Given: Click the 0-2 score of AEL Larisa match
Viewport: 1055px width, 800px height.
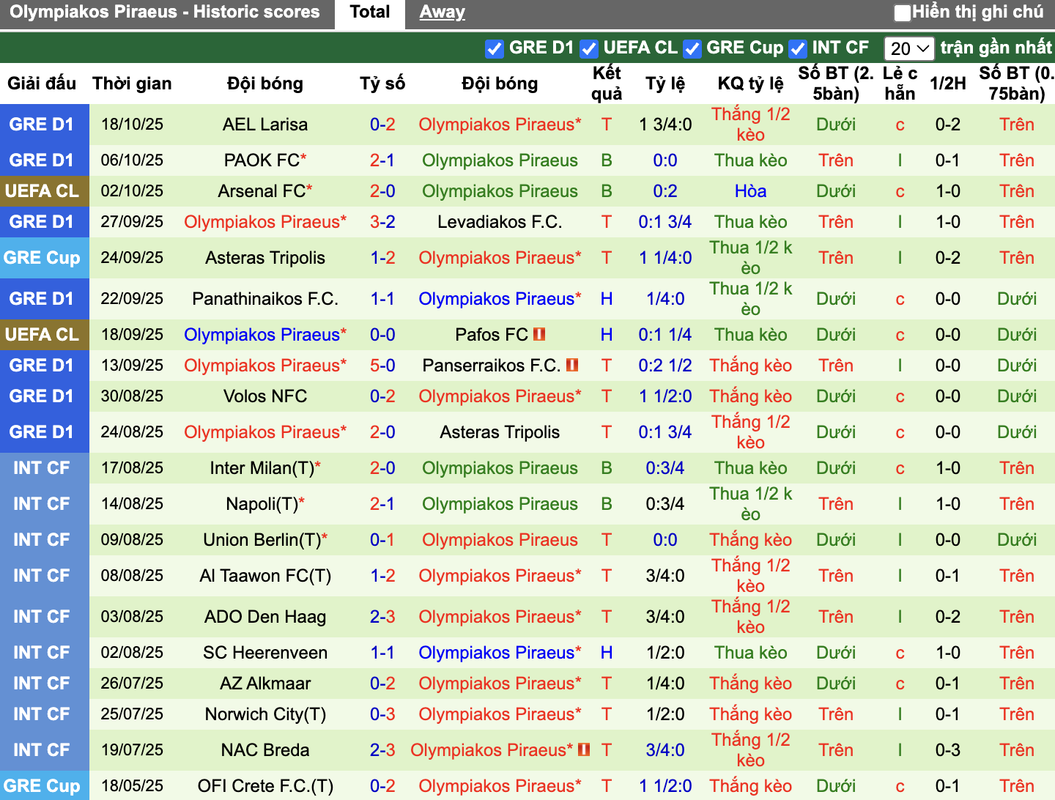Looking at the screenshot, I should (x=382, y=124).
